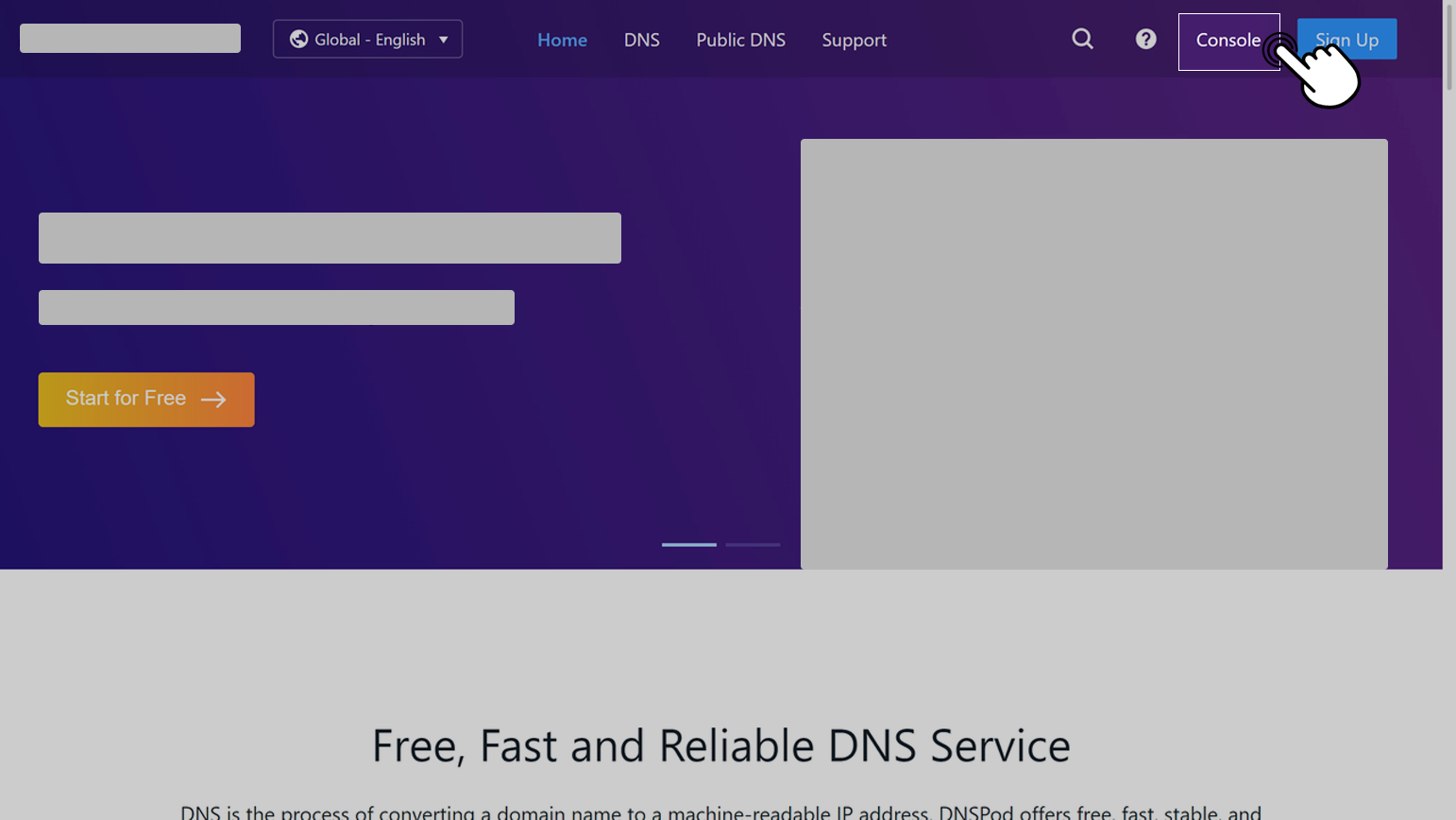Select the Home menu item
Image resolution: width=1456 pixels, height=820 pixels.
pyautogui.click(x=562, y=40)
